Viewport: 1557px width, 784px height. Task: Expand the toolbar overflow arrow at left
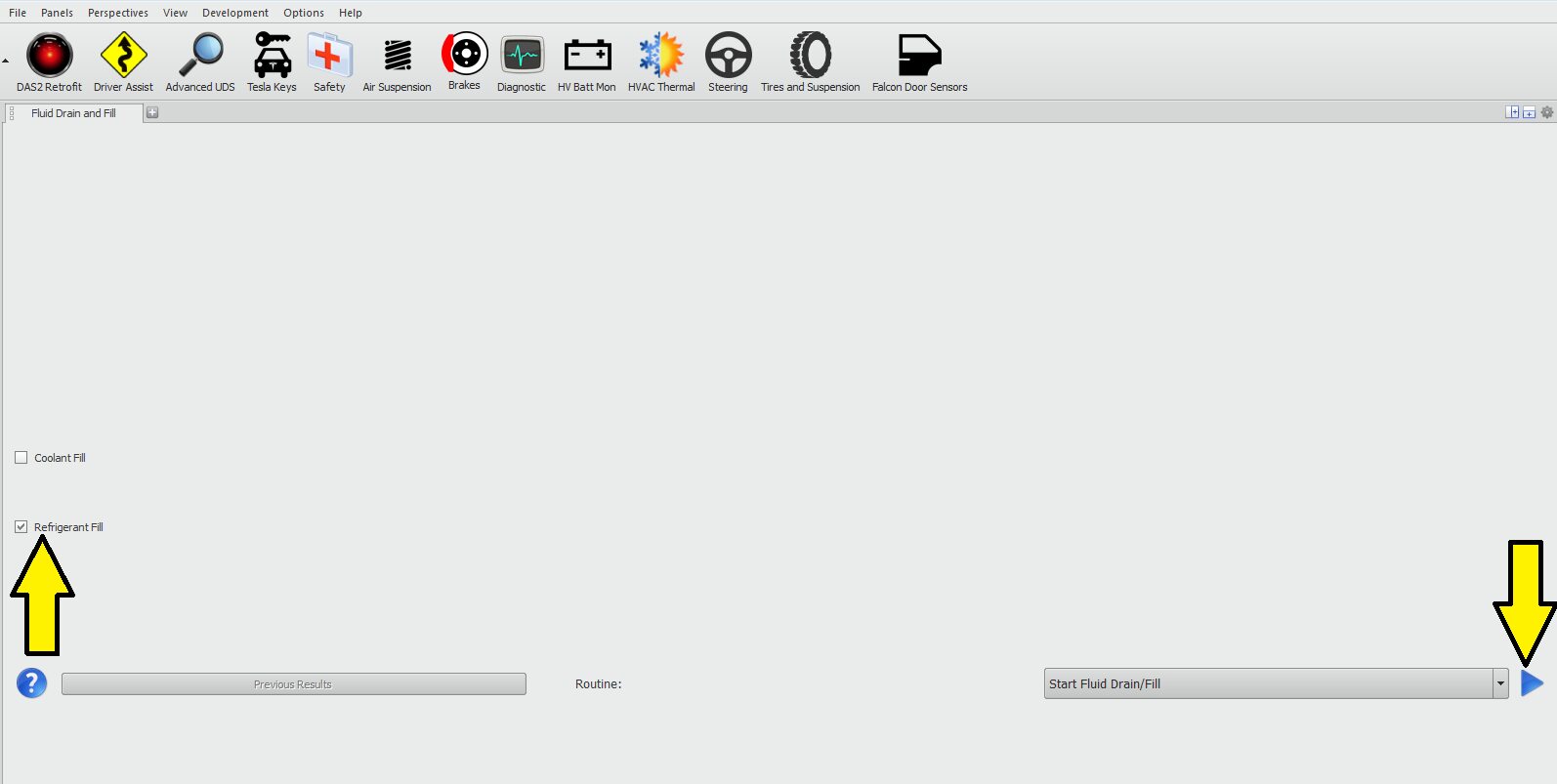click(6, 61)
